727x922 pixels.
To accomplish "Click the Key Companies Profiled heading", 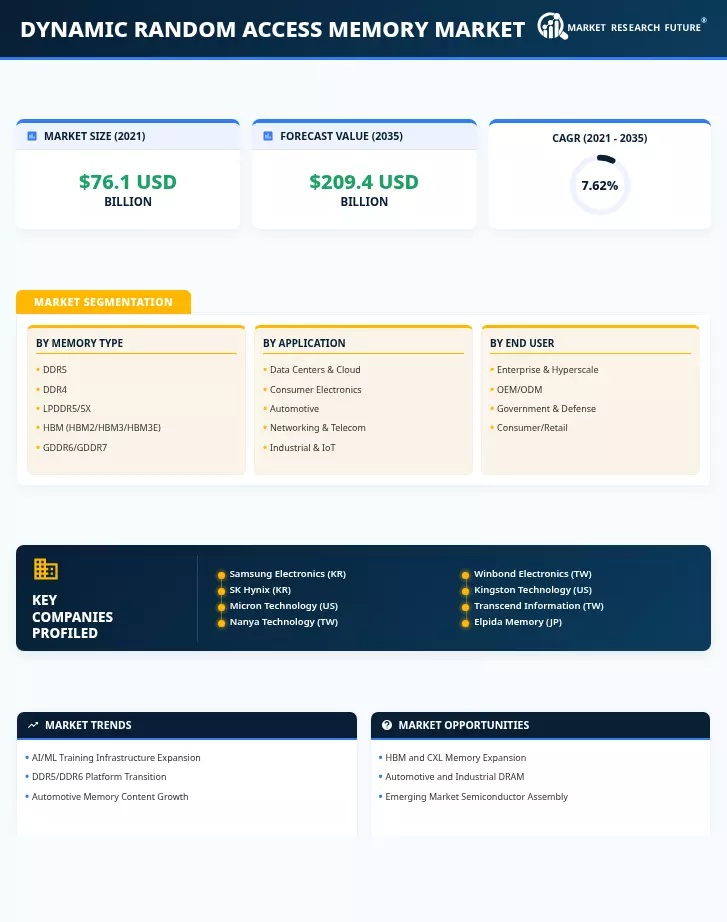I will pyautogui.click(x=72, y=616).
